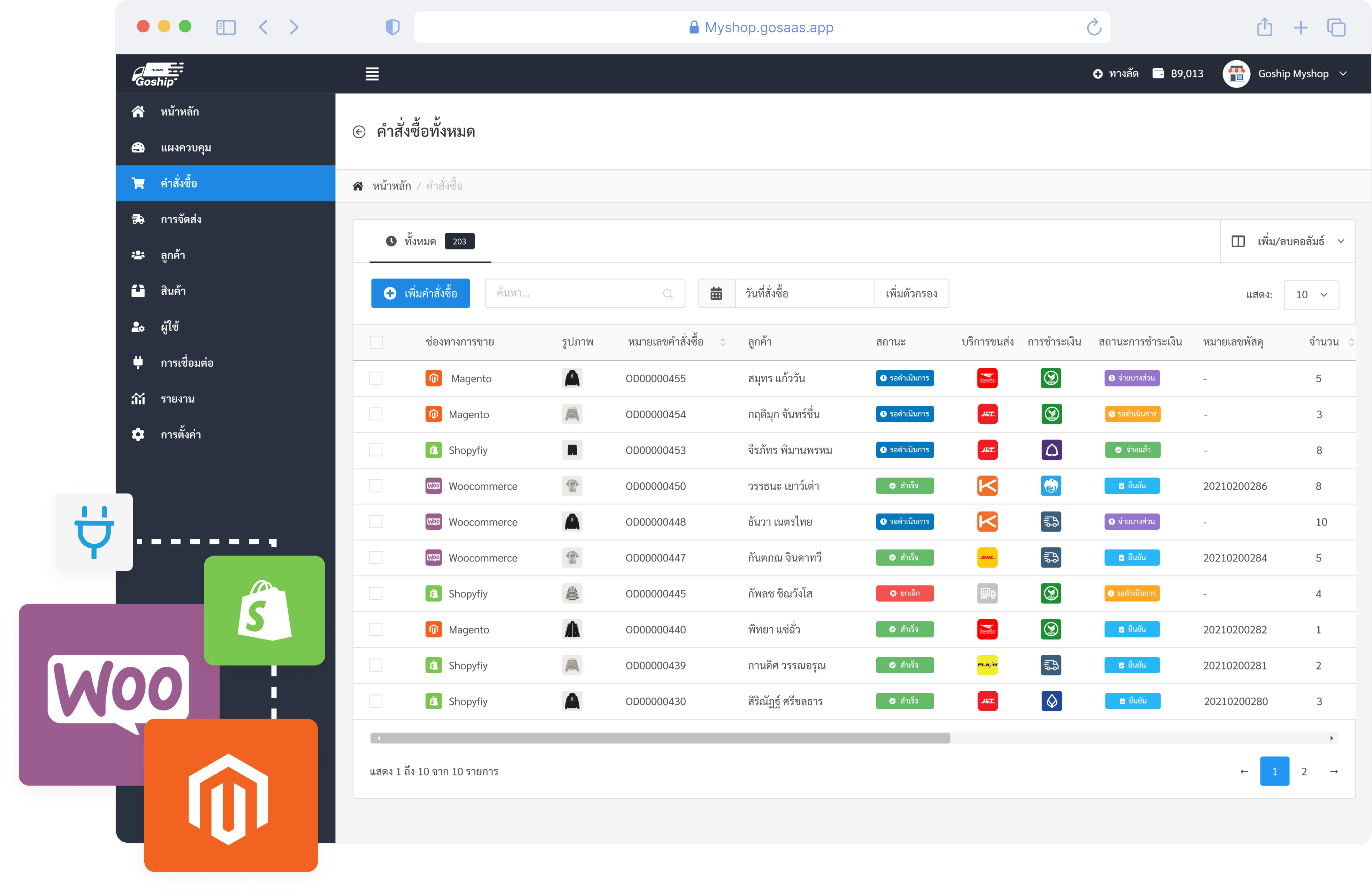Click the breadcrumb home icon
This screenshot has height=896, width=1372.
358,185
